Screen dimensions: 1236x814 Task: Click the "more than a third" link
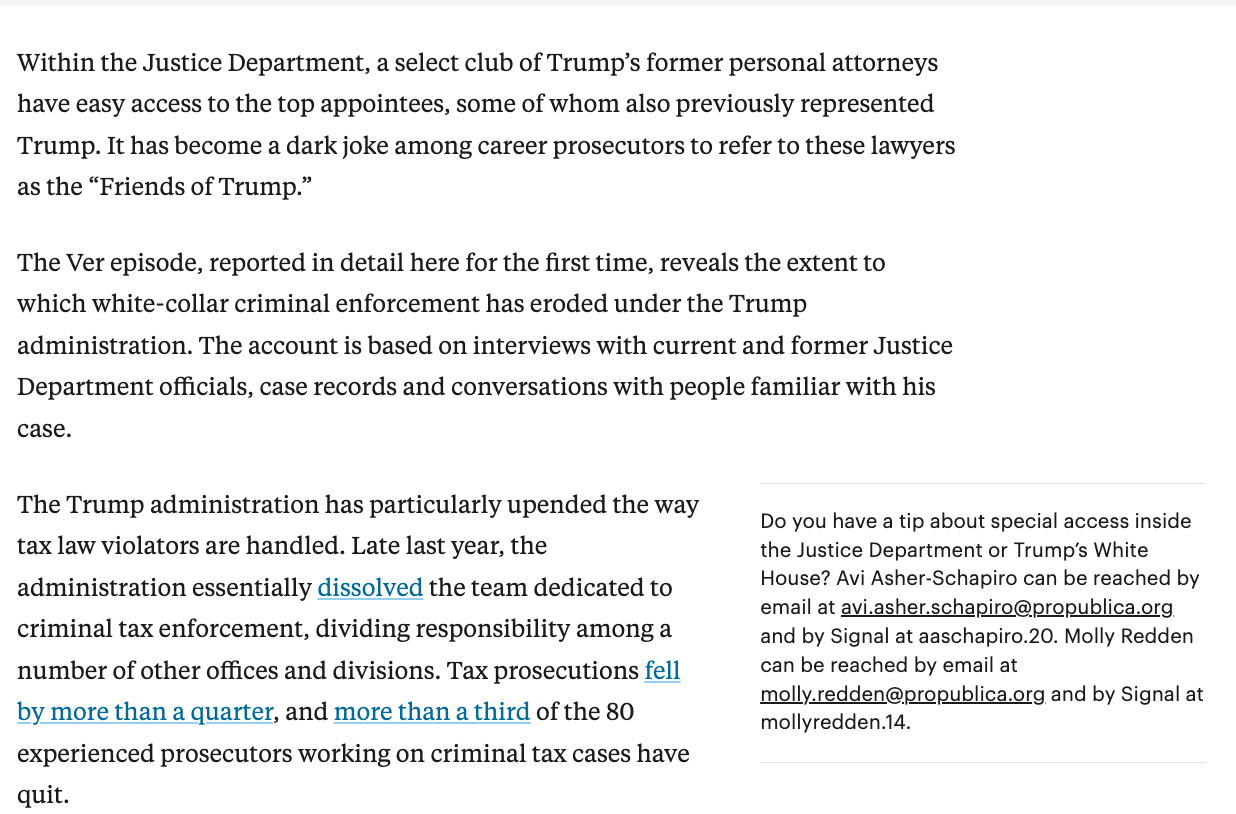(x=431, y=712)
